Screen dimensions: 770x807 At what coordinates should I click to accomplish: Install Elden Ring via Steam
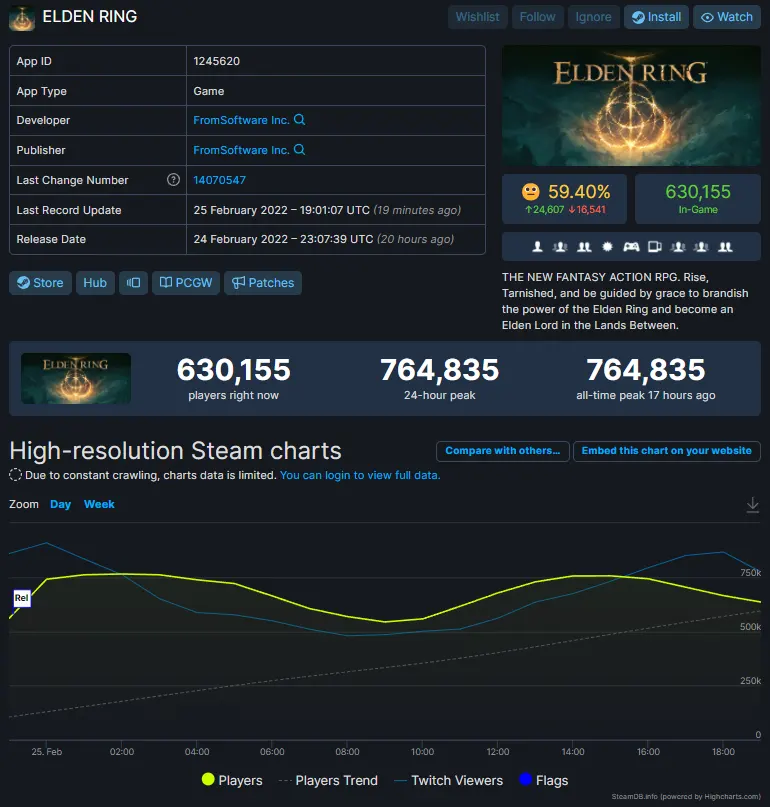[x=656, y=17]
